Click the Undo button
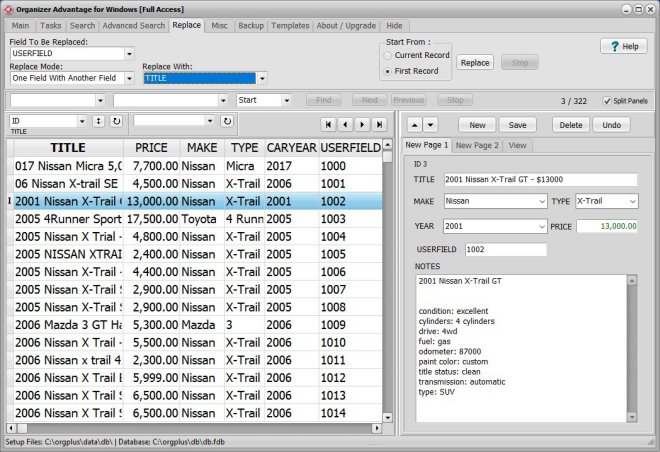Viewport: 660px width, 452px height. [x=611, y=125]
